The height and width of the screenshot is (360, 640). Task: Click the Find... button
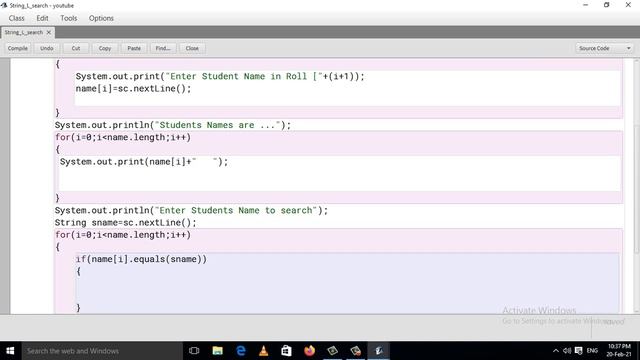point(163,48)
